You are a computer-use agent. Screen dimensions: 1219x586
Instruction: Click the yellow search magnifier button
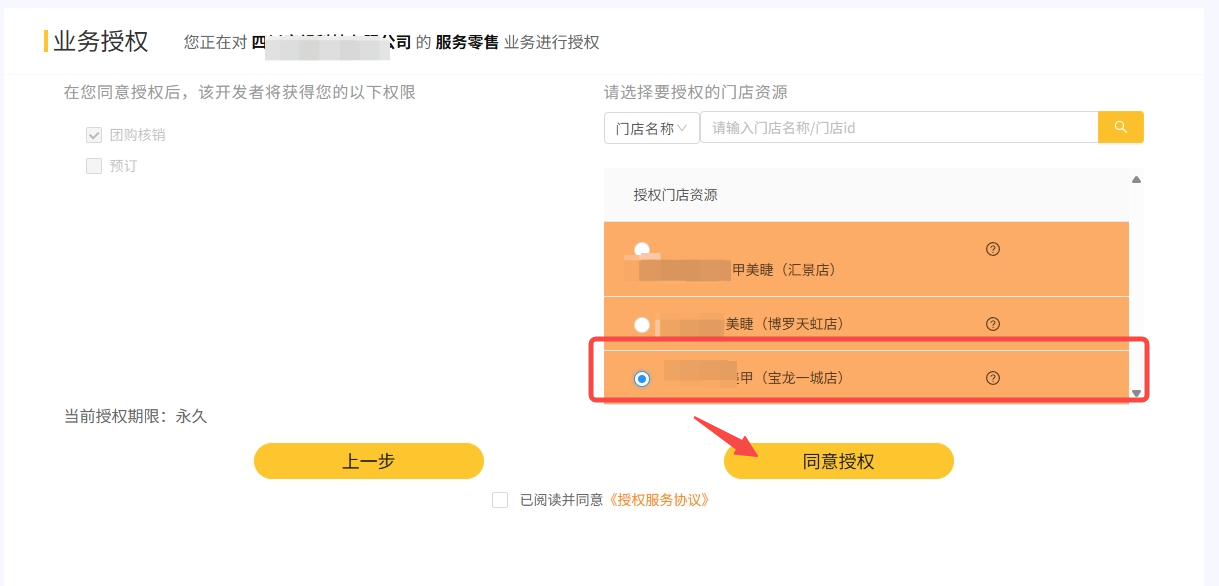(x=1120, y=127)
